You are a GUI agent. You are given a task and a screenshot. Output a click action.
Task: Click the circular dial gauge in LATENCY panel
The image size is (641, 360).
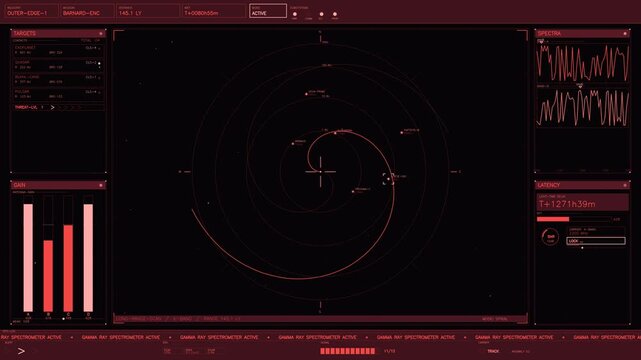tap(550, 237)
